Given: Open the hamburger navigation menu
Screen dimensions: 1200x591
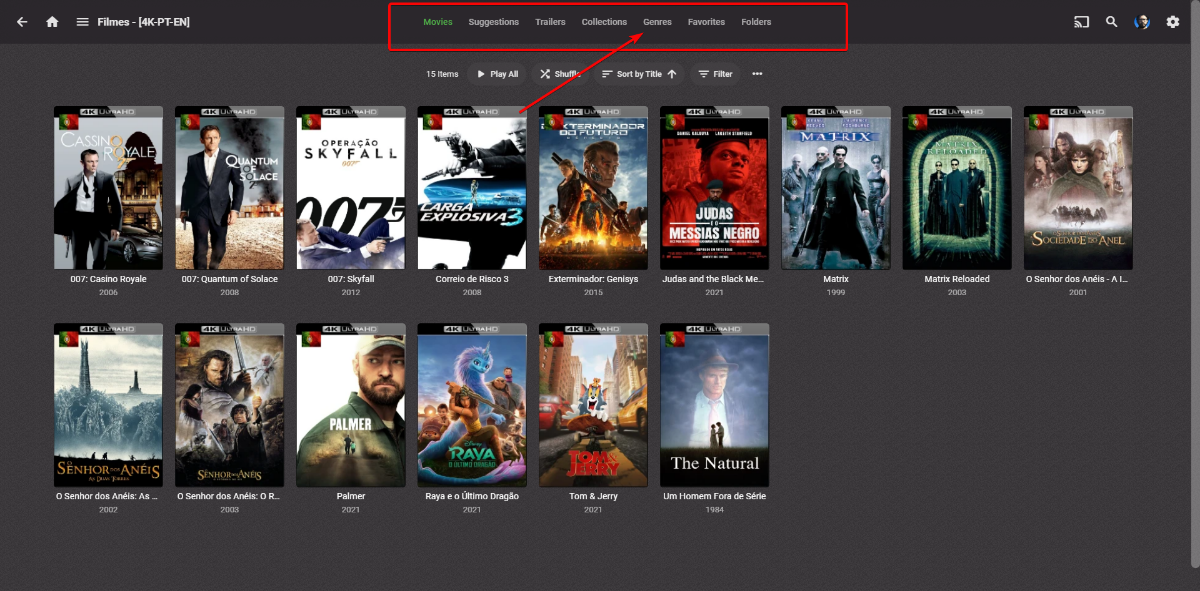Looking at the screenshot, I should tap(82, 22).
